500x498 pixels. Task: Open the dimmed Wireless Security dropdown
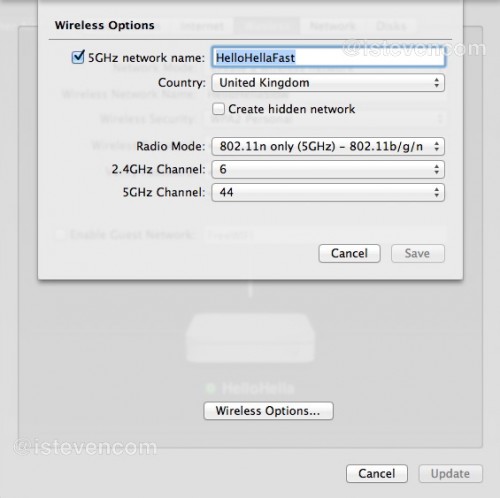coord(324,119)
